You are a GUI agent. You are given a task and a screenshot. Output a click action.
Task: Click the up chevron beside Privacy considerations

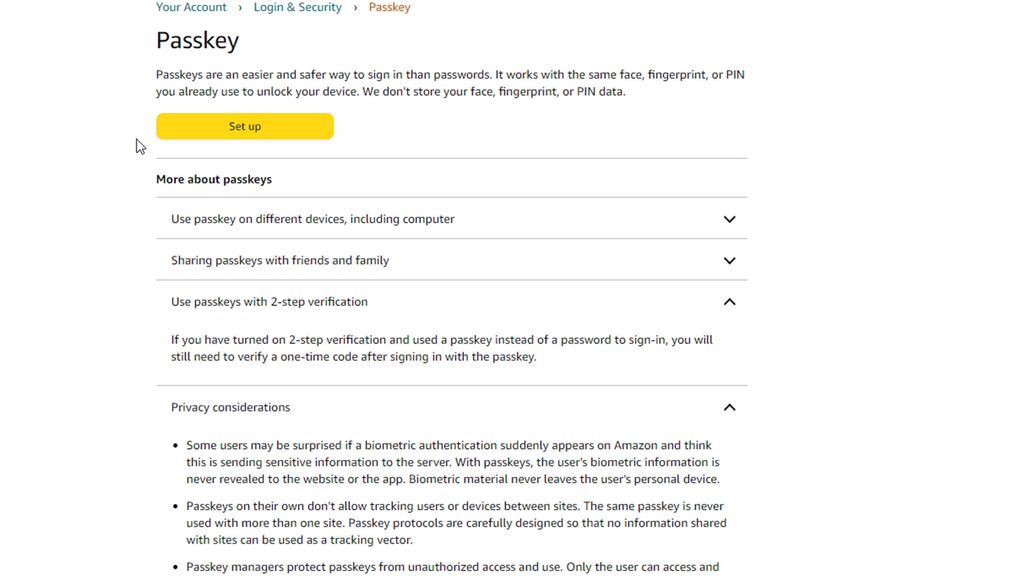click(x=729, y=407)
